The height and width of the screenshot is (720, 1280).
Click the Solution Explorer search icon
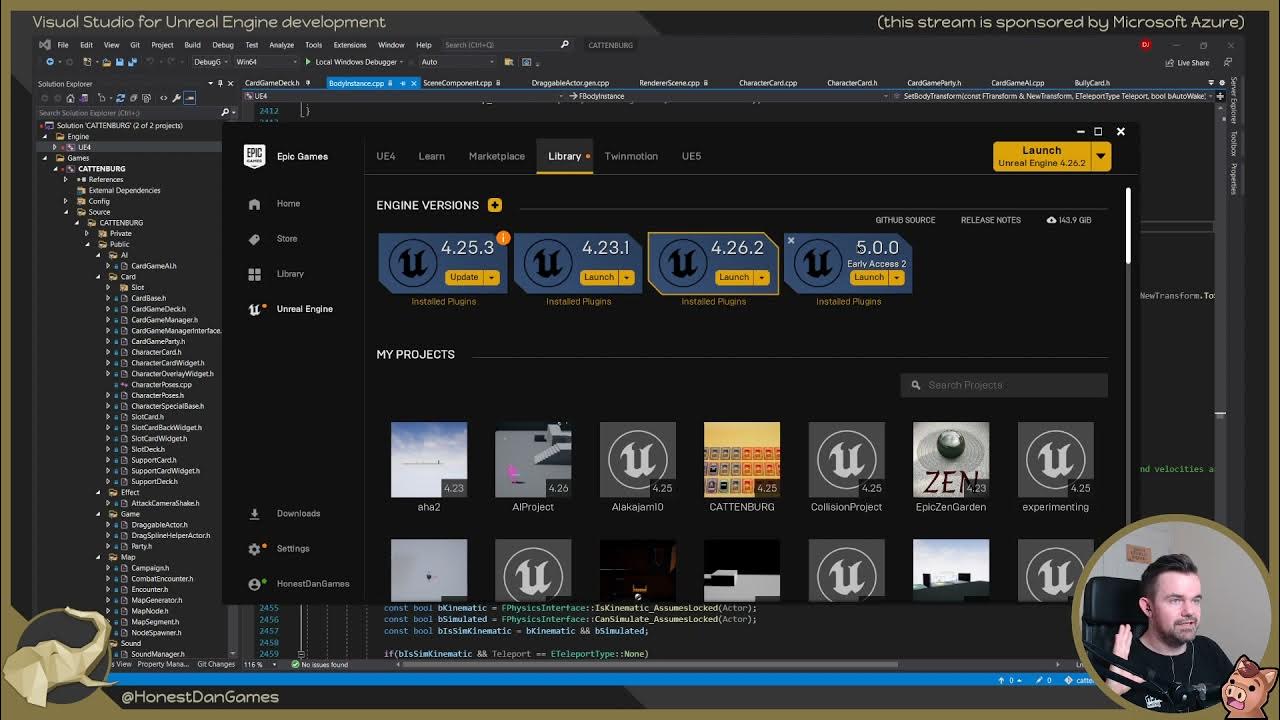224,113
